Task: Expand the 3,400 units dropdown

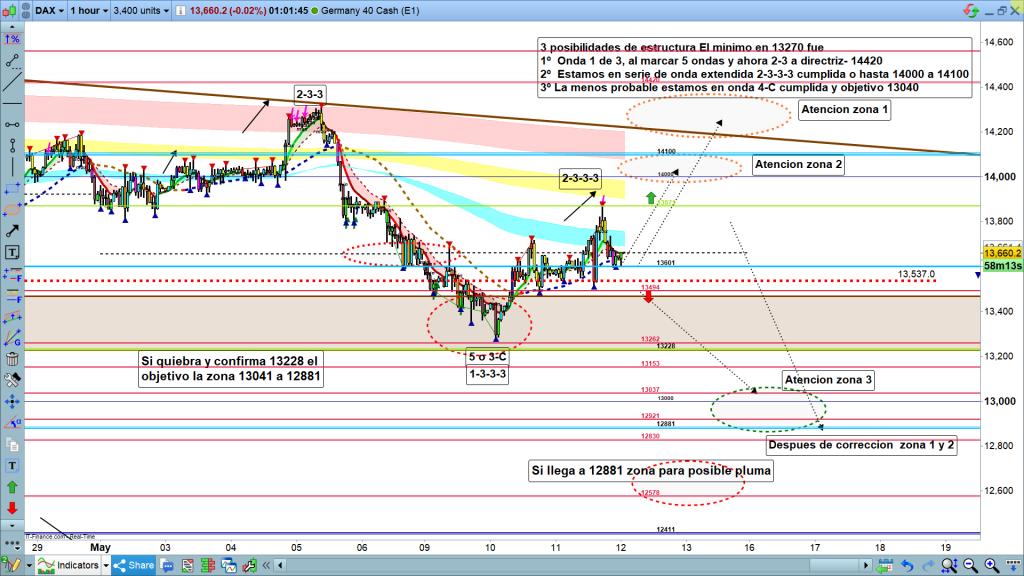Action: coord(138,11)
